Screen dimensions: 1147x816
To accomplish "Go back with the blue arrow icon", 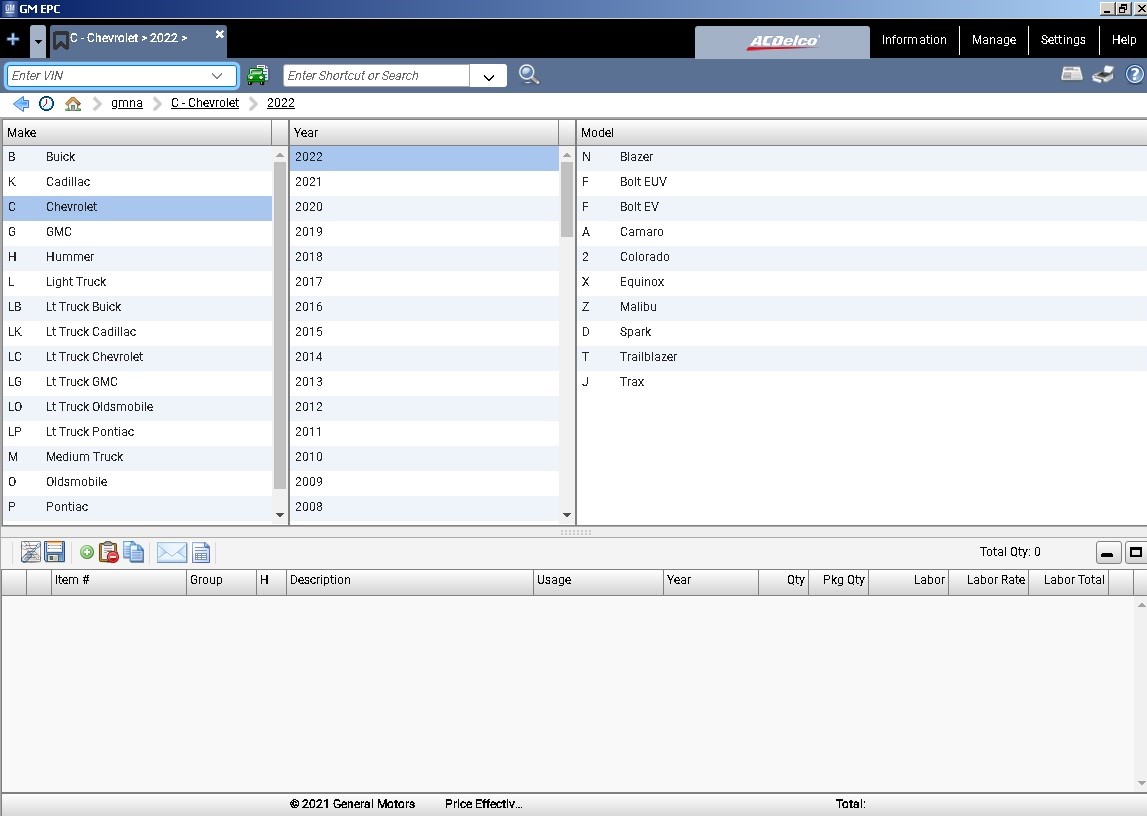I will pyautogui.click(x=21, y=103).
